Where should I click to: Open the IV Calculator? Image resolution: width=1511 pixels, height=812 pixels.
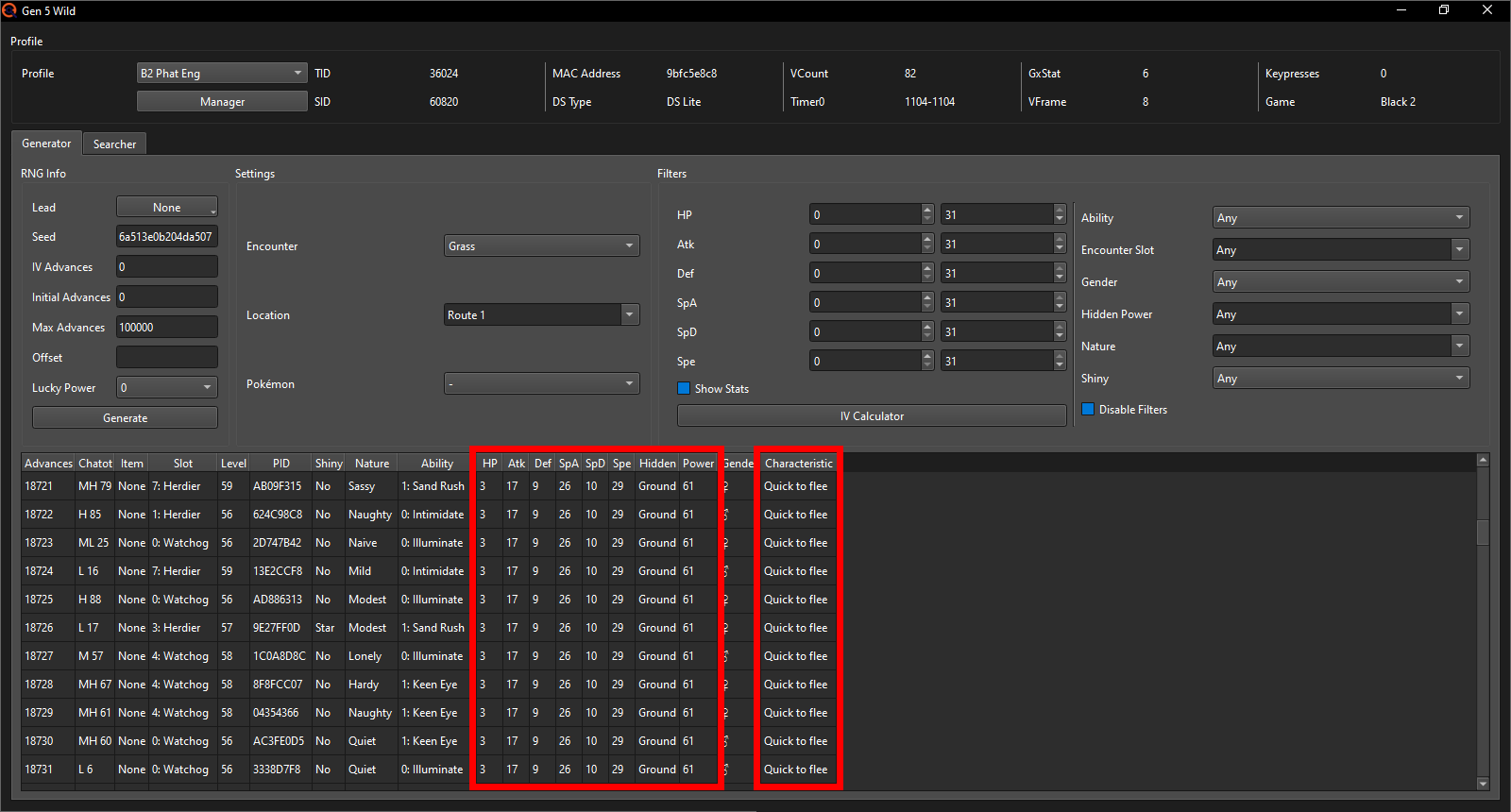coord(871,415)
